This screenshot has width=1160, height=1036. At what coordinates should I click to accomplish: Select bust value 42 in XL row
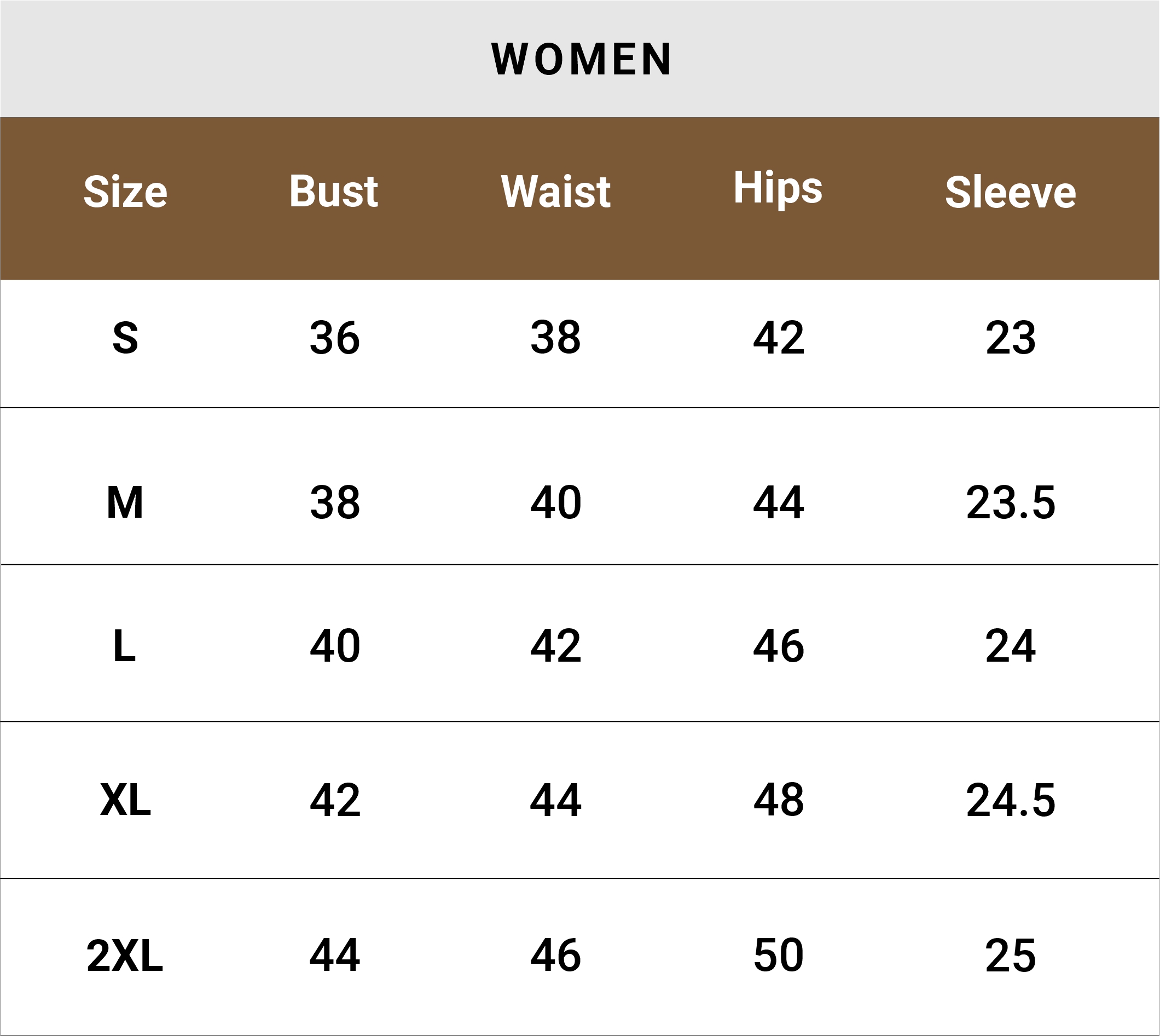pyautogui.click(x=335, y=800)
